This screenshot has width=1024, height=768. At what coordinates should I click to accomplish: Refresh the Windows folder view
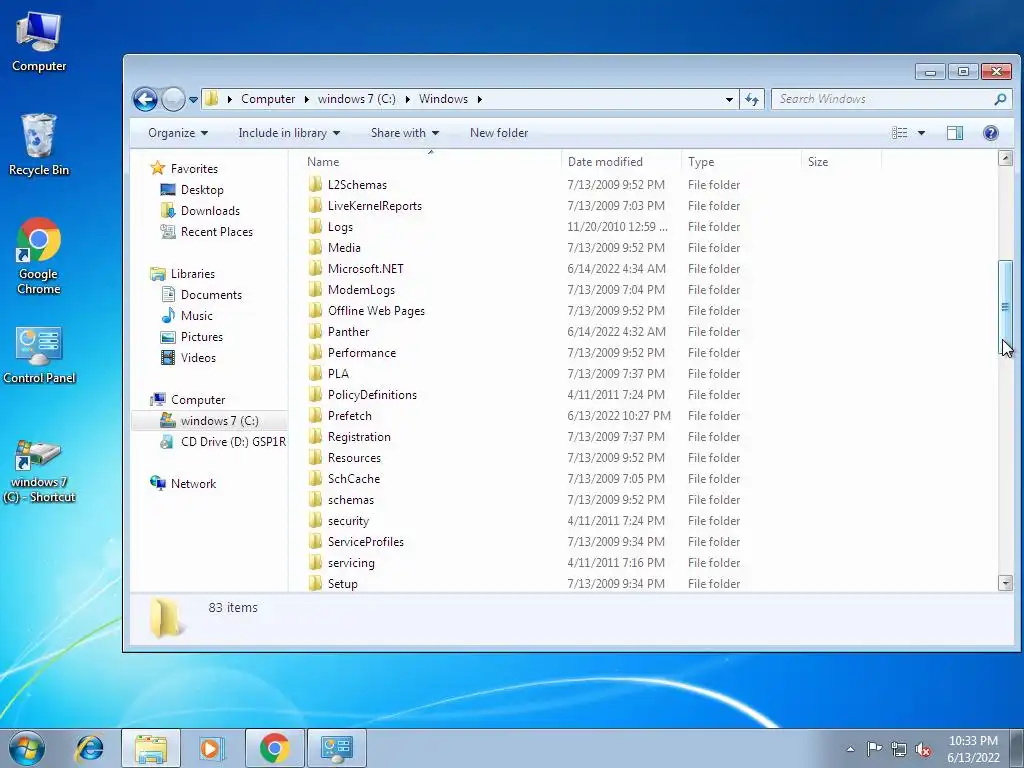coord(752,99)
